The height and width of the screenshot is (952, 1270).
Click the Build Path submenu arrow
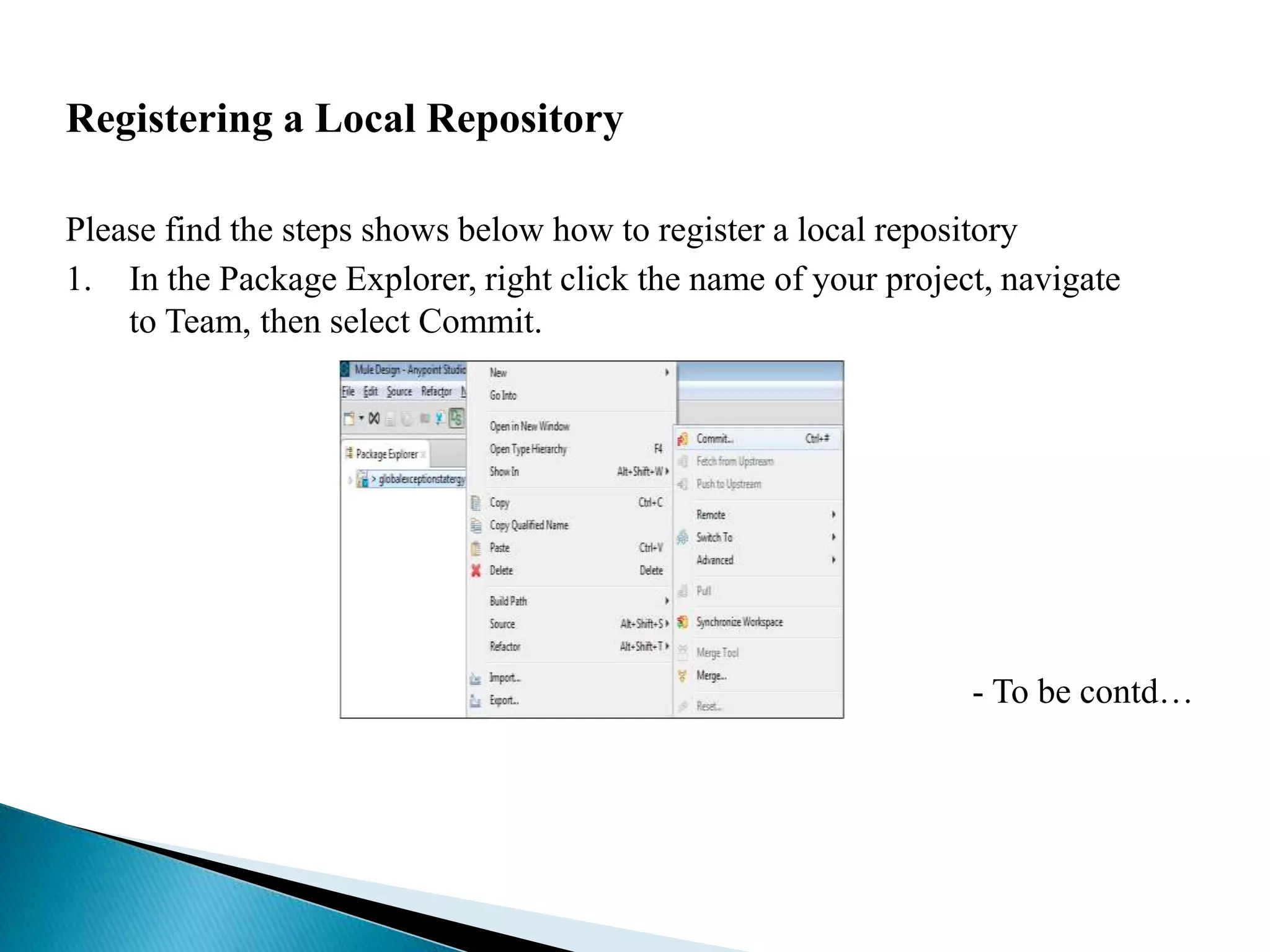[667, 601]
